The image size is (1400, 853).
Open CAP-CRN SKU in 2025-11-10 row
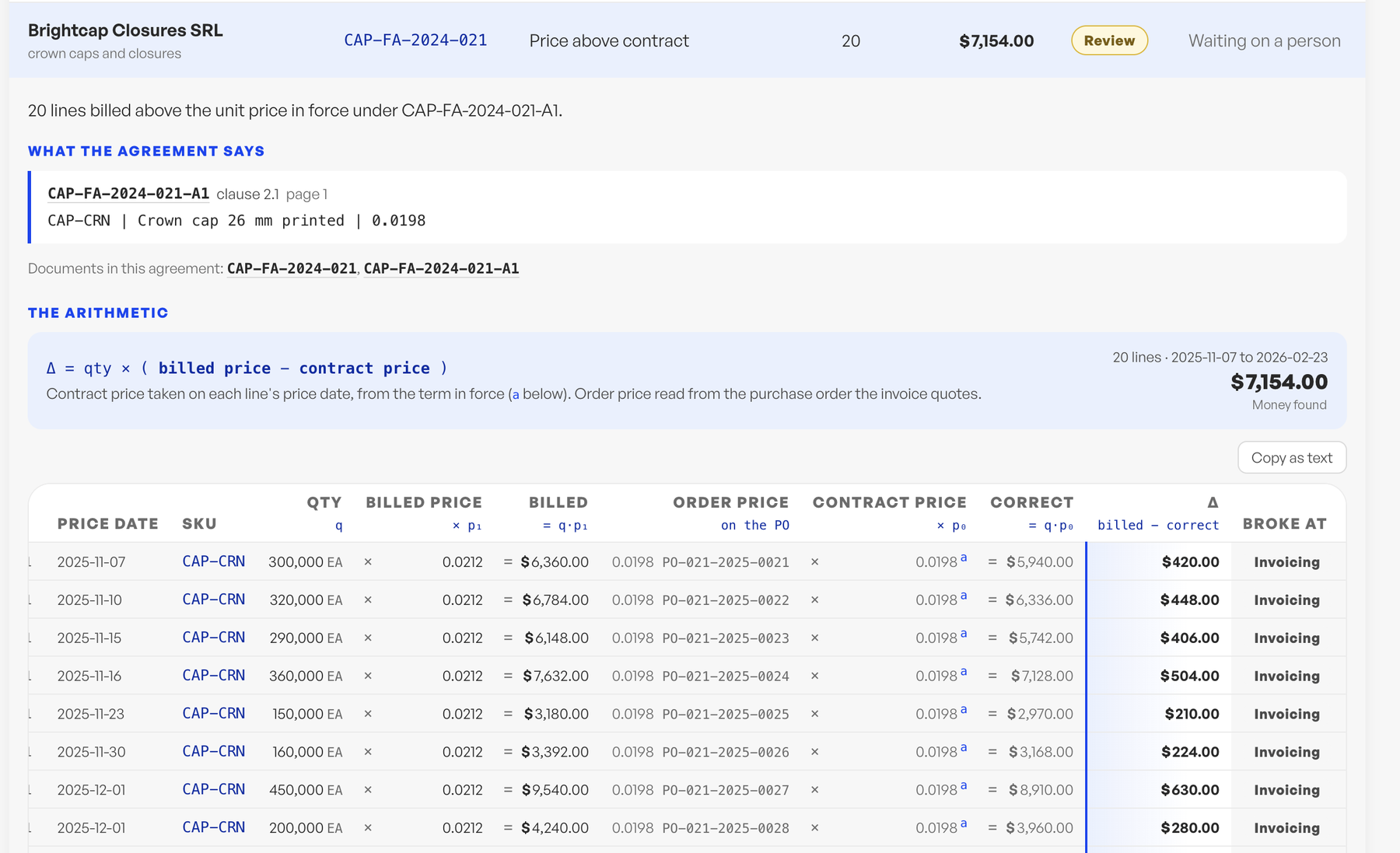[214, 600]
